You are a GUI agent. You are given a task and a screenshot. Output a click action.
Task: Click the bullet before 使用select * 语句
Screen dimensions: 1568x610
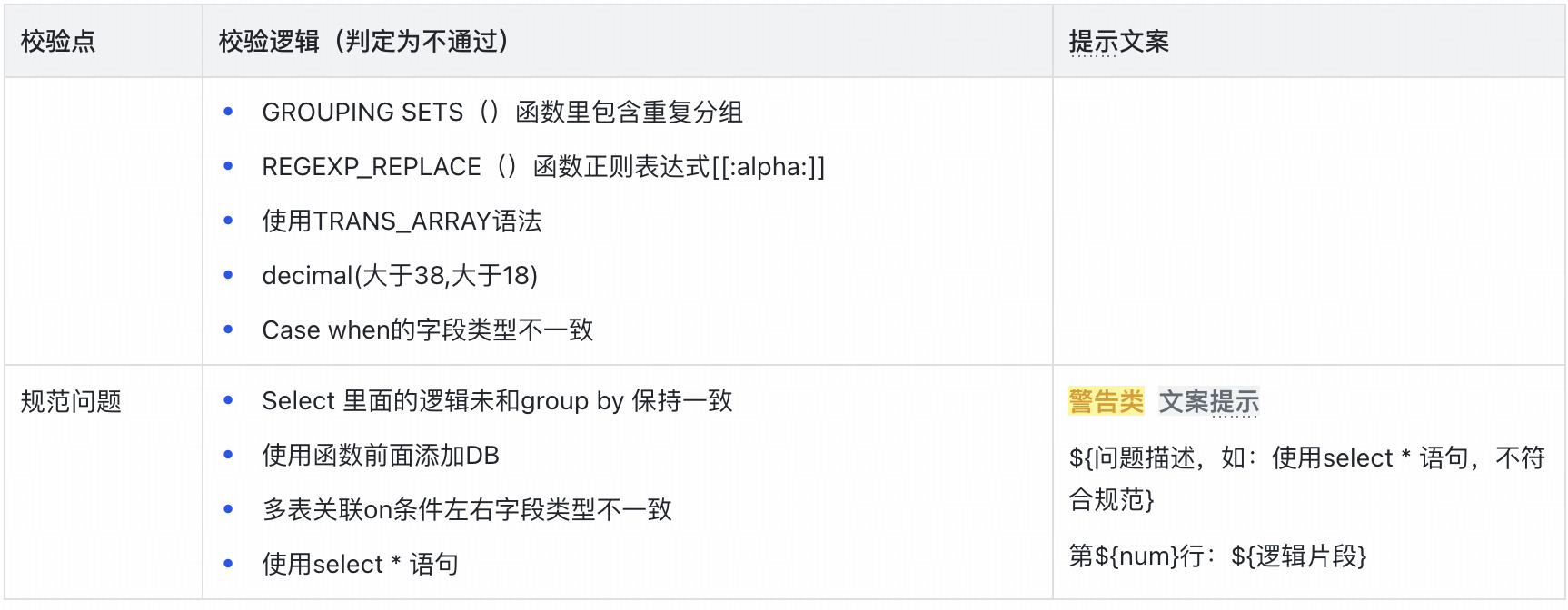point(228,565)
